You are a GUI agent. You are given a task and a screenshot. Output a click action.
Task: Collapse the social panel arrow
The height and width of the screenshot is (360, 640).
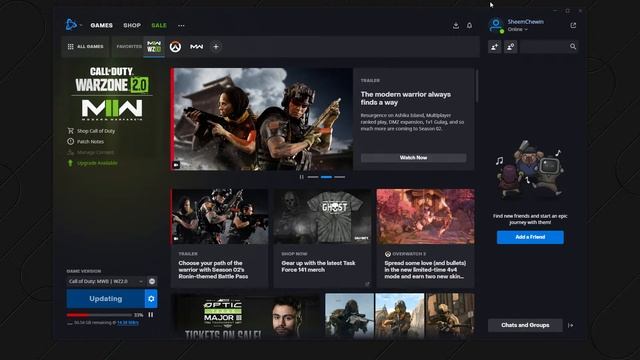click(571, 325)
